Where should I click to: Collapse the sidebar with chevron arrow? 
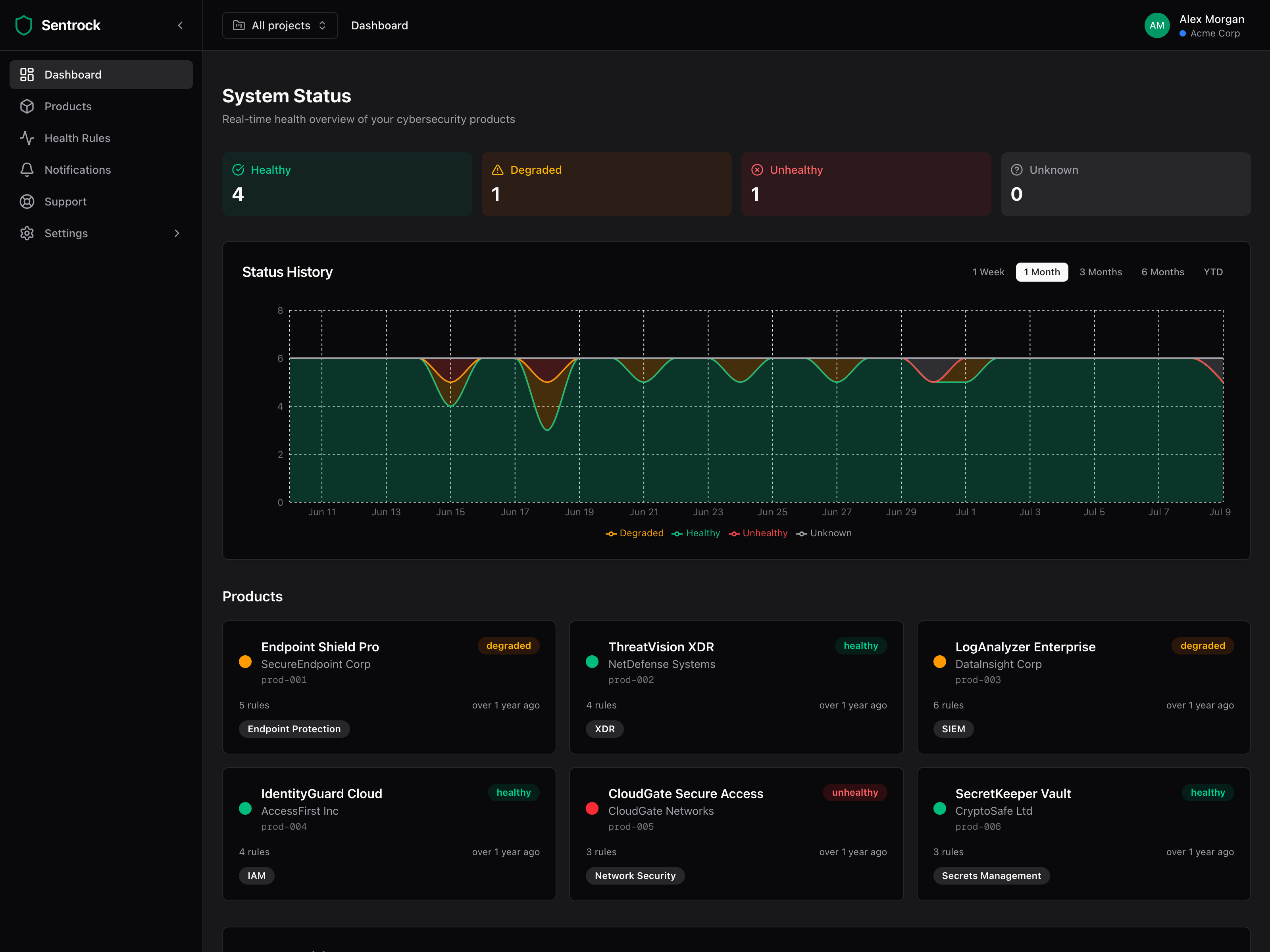[180, 25]
